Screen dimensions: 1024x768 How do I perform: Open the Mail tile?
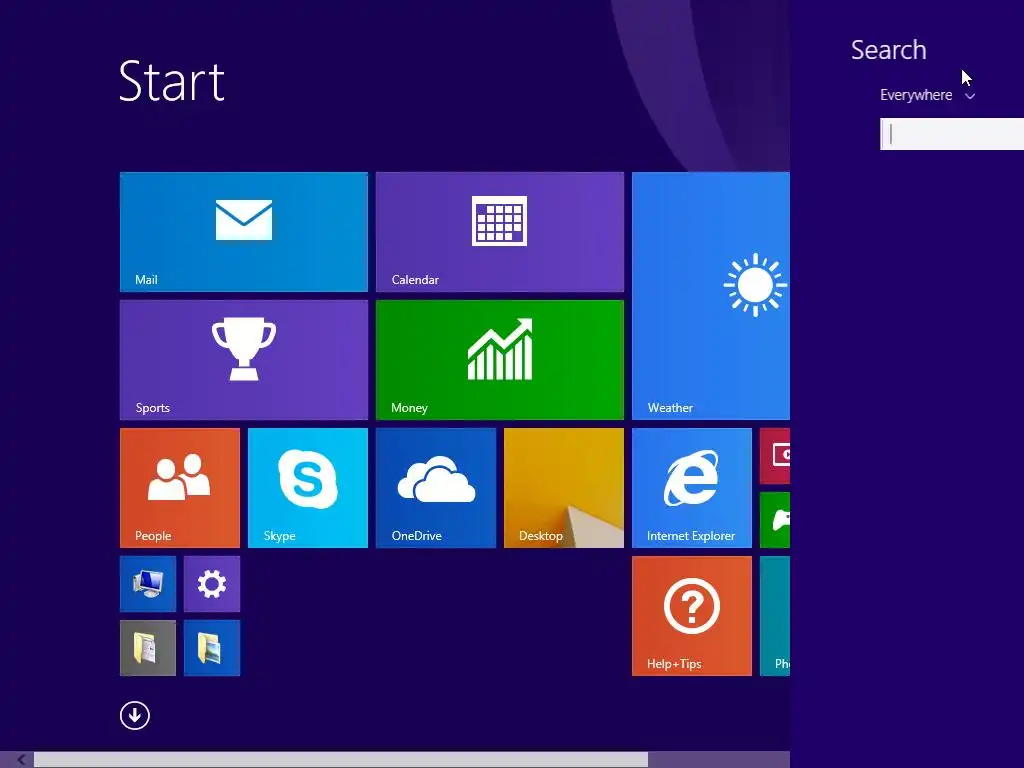tap(244, 232)
